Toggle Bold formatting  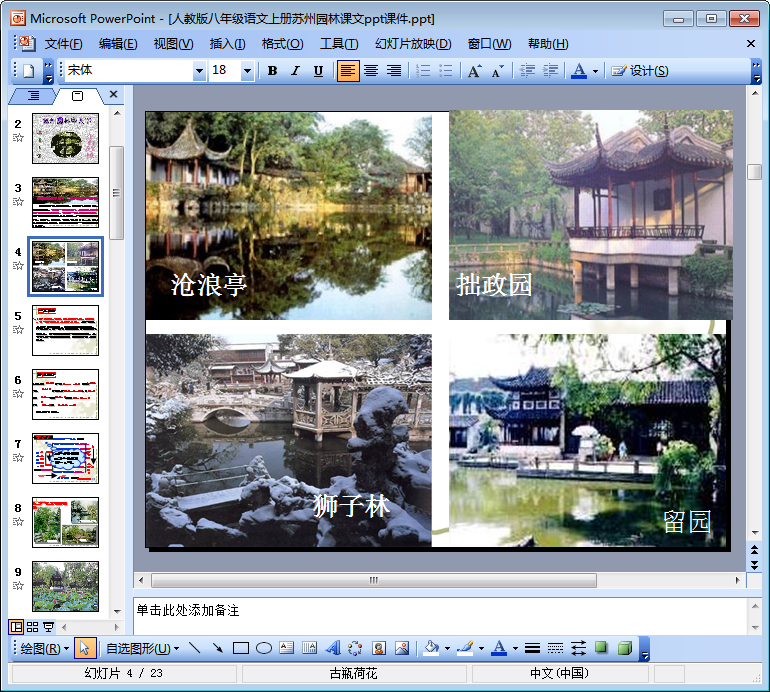click(273, 71)
